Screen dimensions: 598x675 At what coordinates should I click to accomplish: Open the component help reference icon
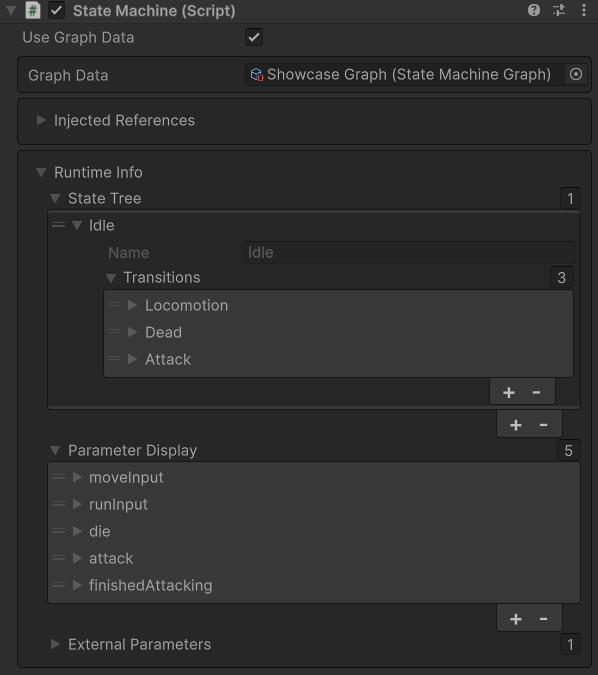click(x=534, y=10)
